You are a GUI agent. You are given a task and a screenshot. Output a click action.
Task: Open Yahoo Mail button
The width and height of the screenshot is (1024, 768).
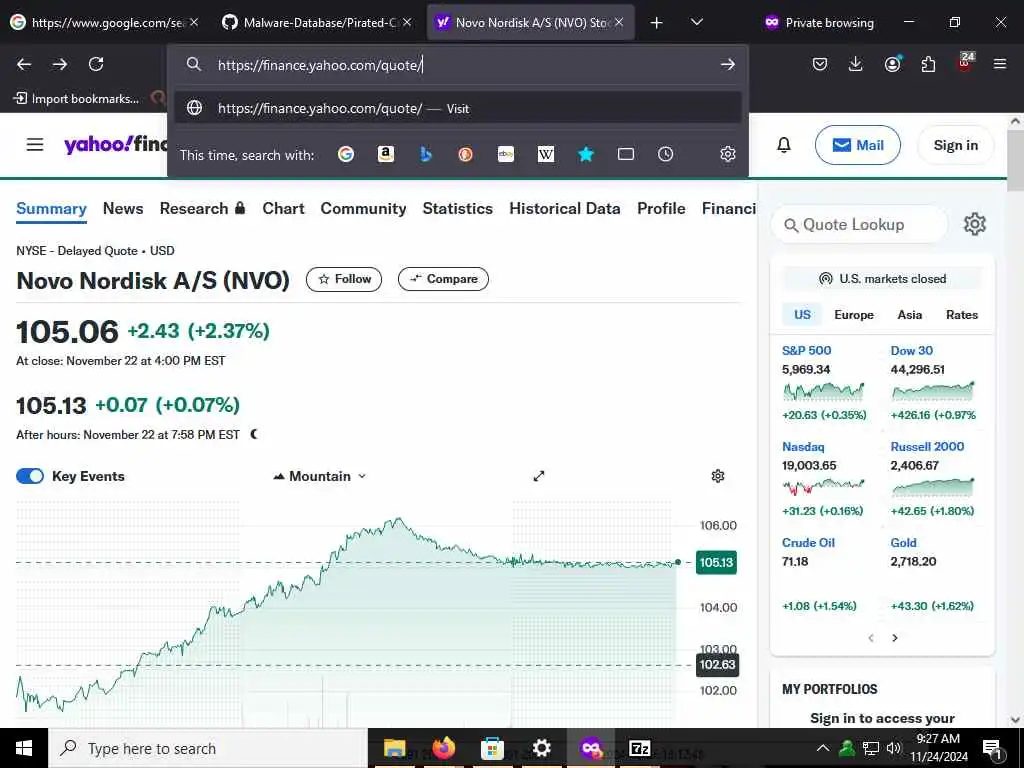pos(857,145)
